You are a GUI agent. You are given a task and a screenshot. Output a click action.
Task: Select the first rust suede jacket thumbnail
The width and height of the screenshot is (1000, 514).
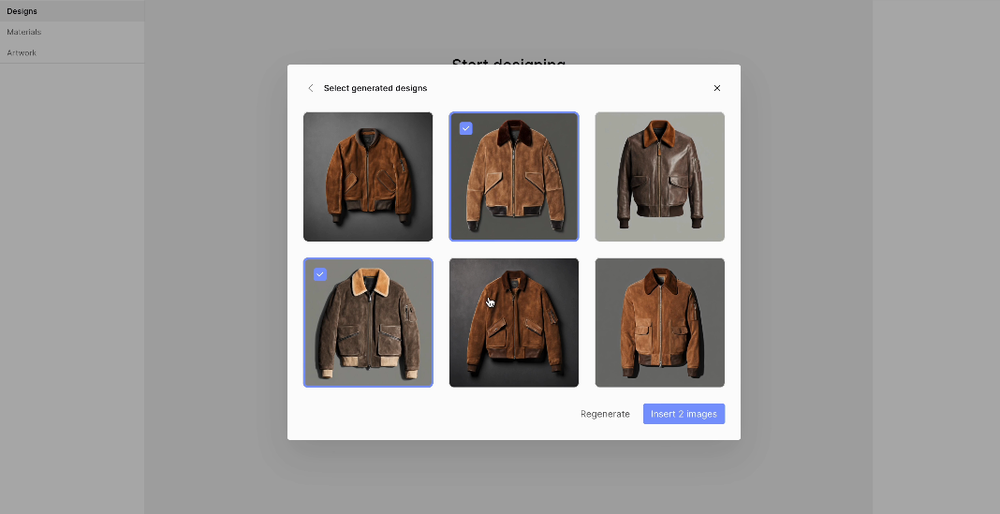(368, 177)
